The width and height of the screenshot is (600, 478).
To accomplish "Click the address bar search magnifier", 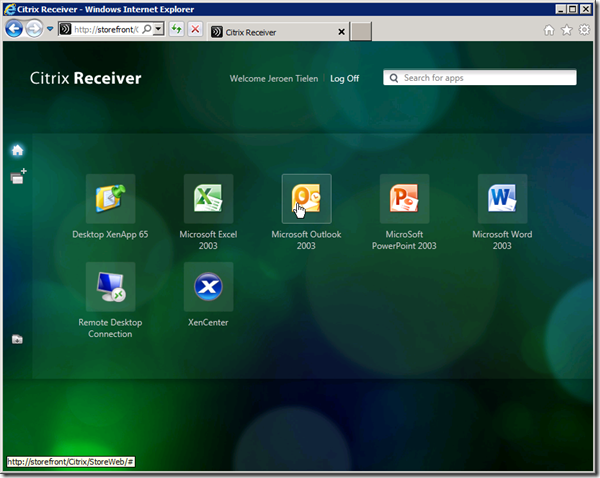I will tap(147, 29).
